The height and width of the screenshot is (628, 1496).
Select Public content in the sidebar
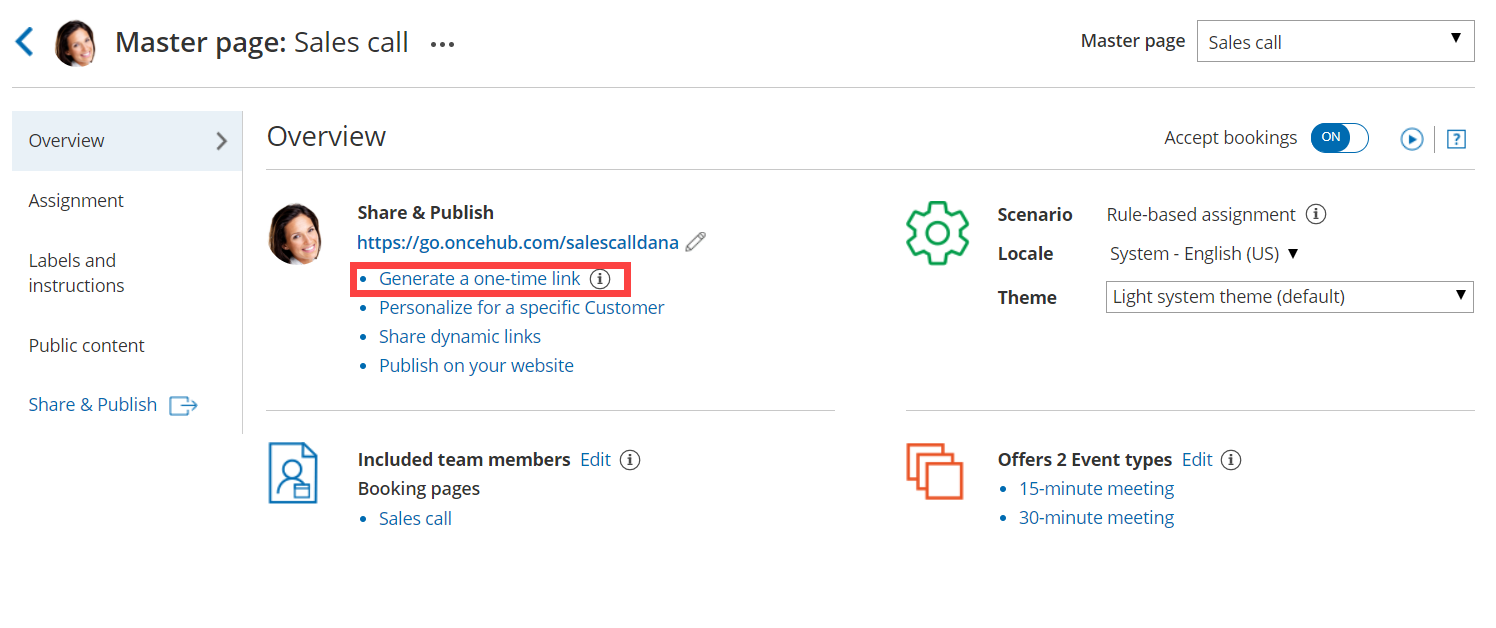(86, 346)
